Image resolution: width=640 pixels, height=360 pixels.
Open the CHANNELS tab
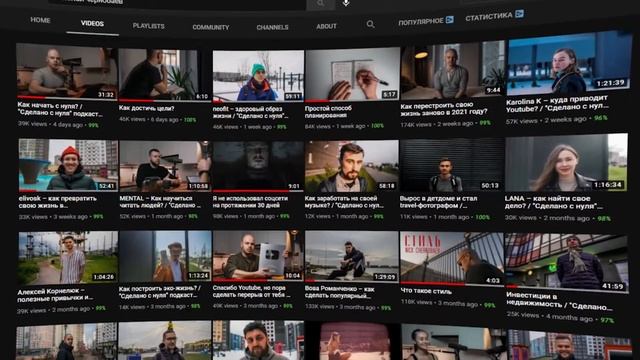point(272,27)
